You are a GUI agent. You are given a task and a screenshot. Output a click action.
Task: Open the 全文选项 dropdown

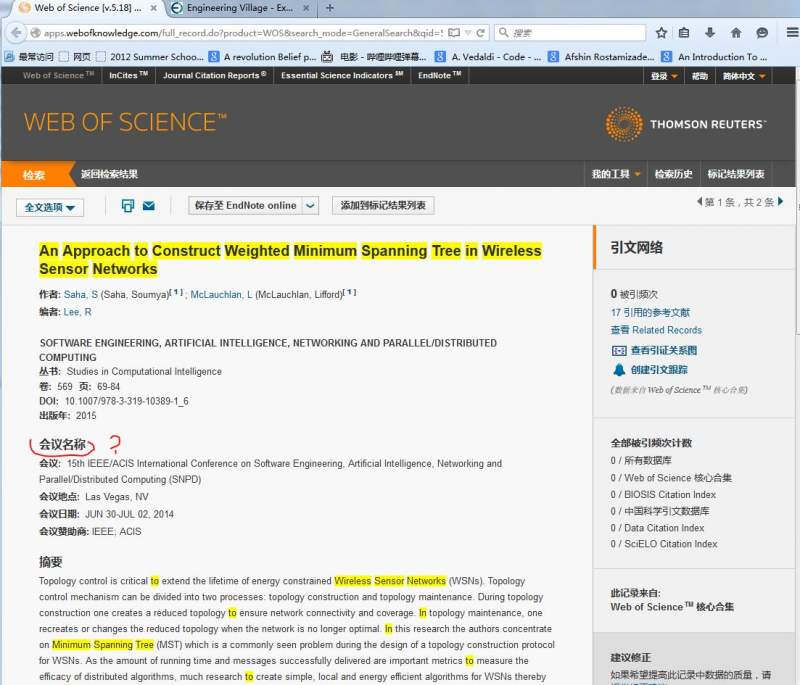(x=49, y=207)
